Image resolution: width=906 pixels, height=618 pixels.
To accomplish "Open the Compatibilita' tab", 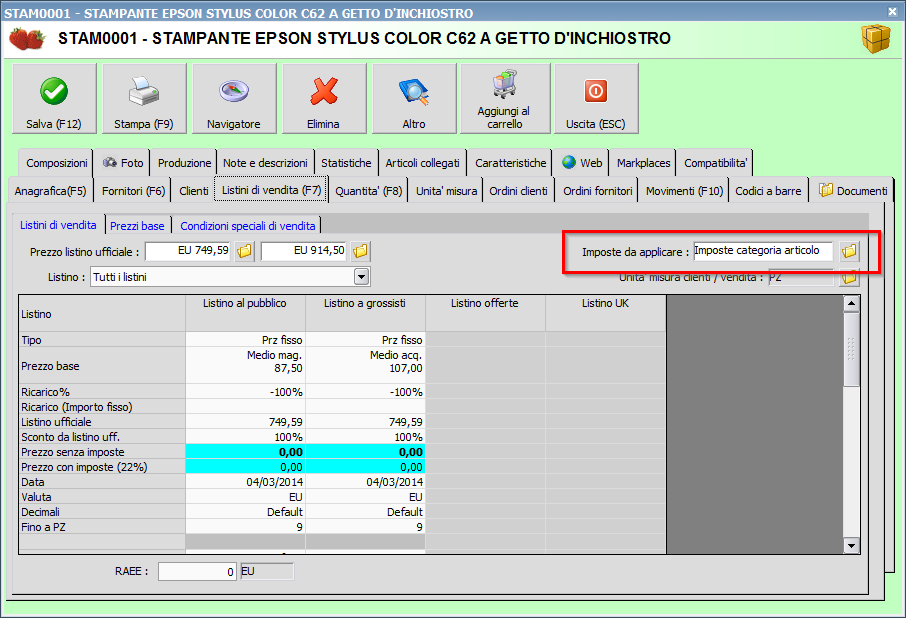I will pos(715,163).
